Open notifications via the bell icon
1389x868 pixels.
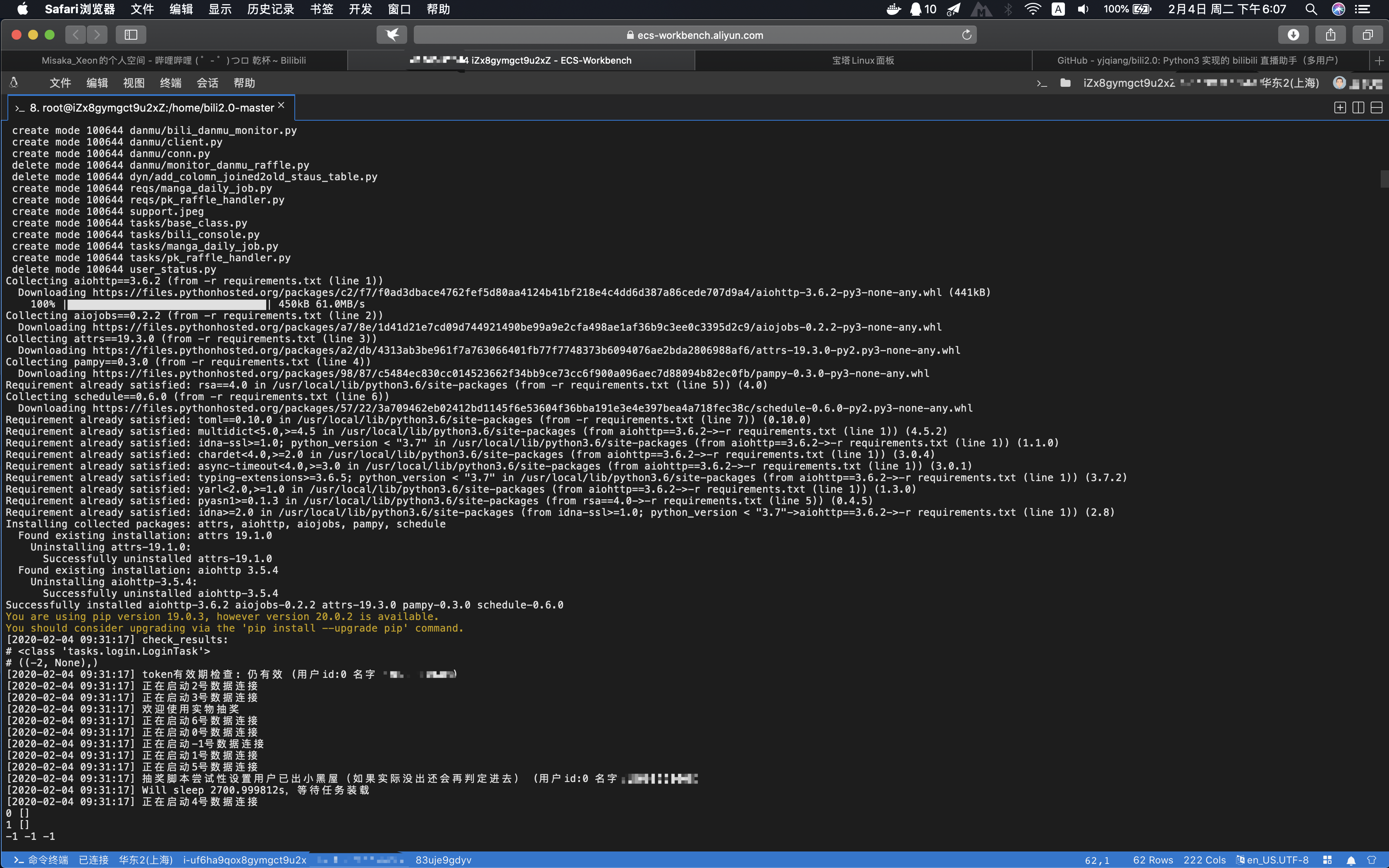pyautogui.click(x=1351, y=861)
